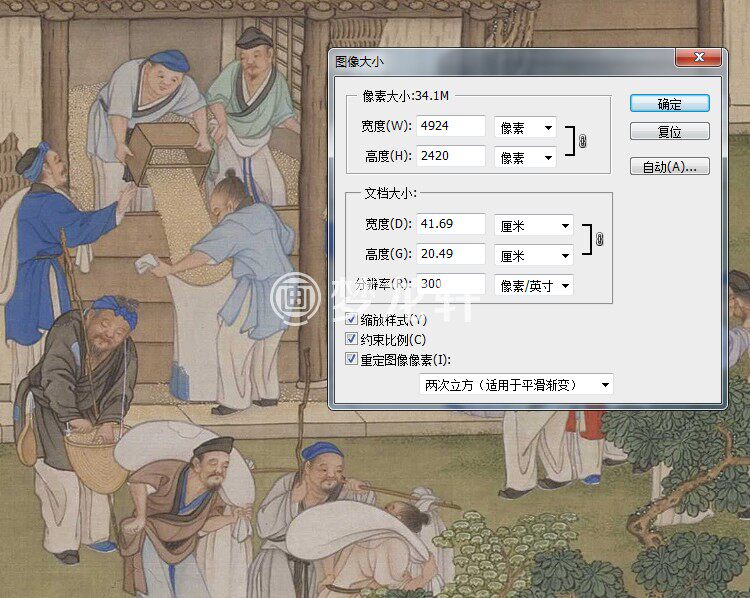Toggle the 约束比例(C) checkbox
Viewport: 750px width, 598px height.
pyautogui.click(x=352, y=339)
